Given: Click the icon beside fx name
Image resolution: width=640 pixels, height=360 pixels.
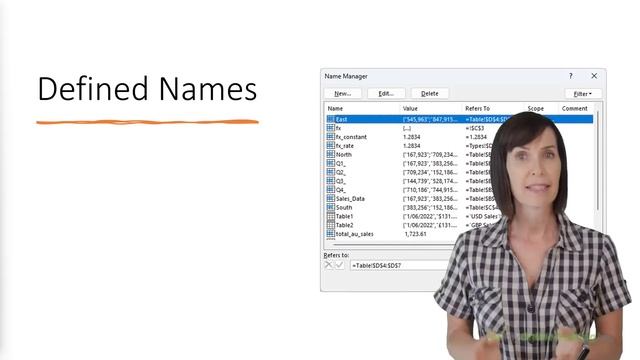Looking at the screenshot, I should pyautogui.click(x=331, y=128).
